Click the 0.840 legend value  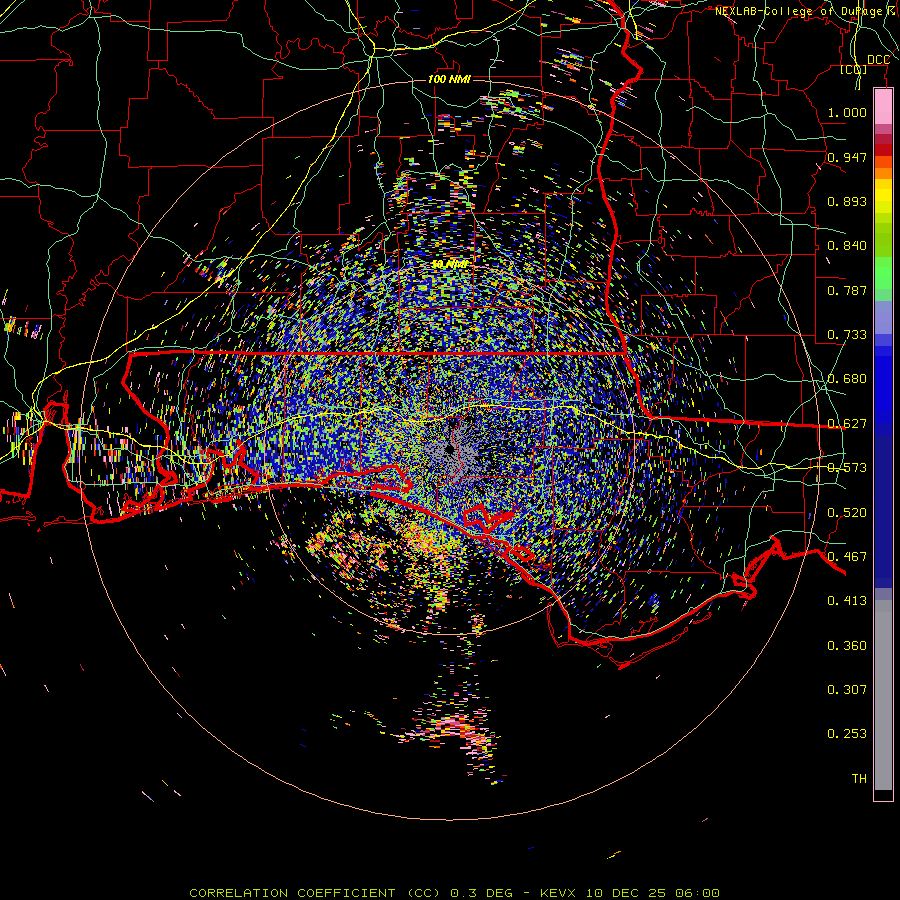[847, 246]
